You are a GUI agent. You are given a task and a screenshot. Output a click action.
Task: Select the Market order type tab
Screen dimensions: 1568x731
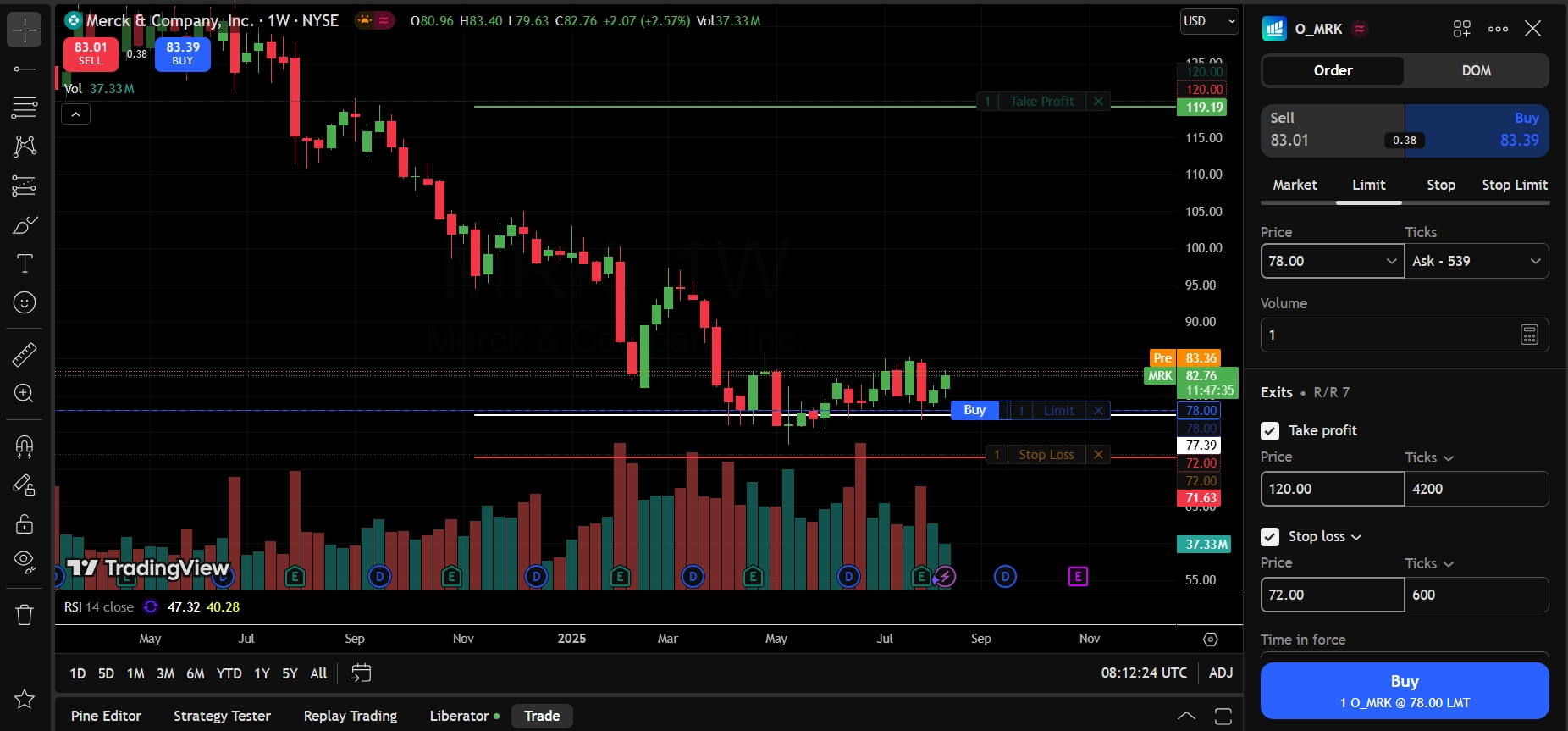[x=1295, y=185]
